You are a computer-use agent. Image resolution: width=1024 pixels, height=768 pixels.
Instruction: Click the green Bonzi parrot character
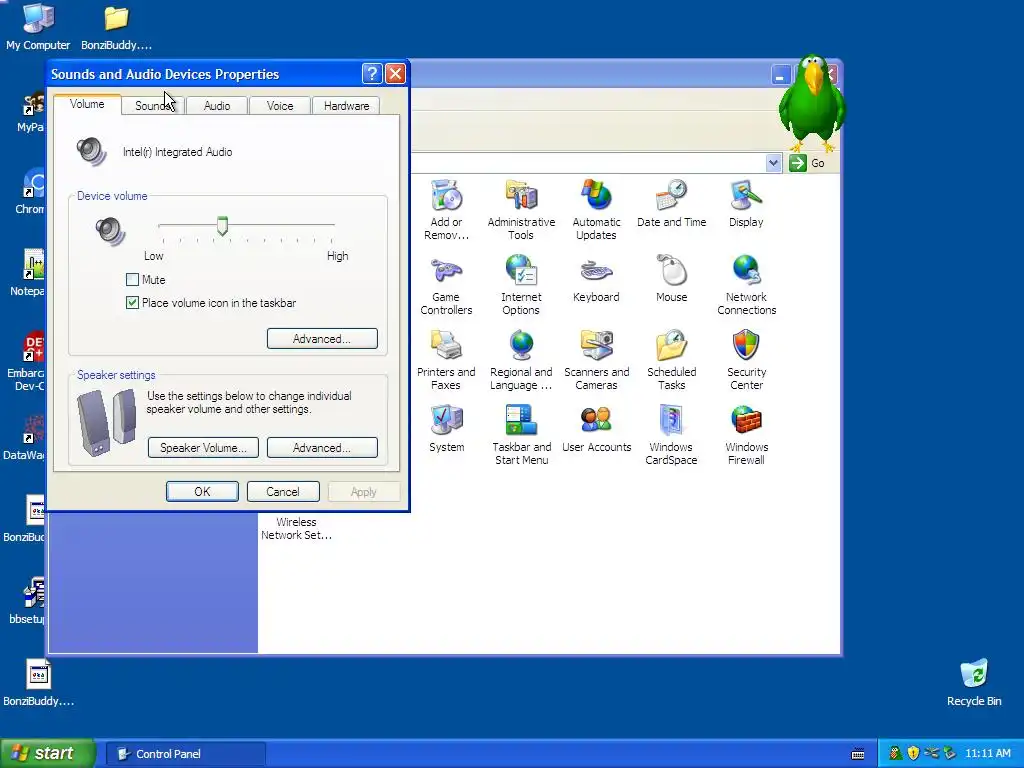[812, 103]
